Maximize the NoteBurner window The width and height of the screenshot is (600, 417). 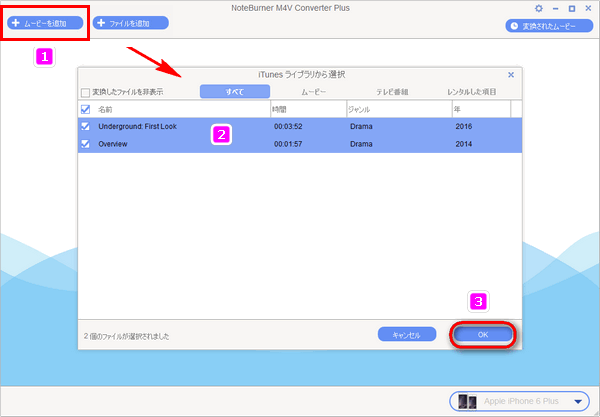point(572,8)
